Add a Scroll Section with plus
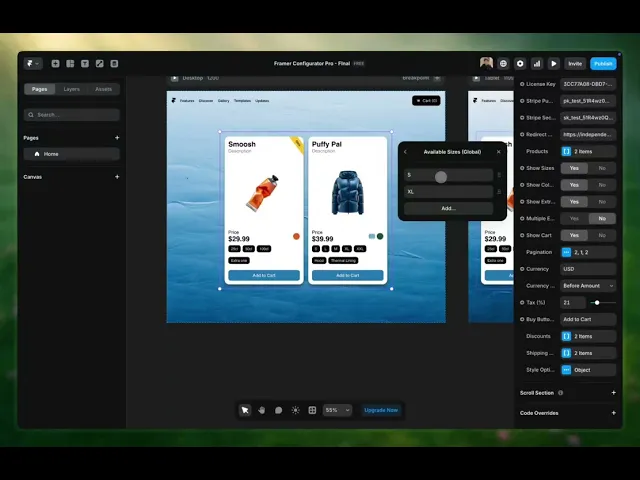The width and height of the screenshot is (640, 480). [x=613, y=393]
